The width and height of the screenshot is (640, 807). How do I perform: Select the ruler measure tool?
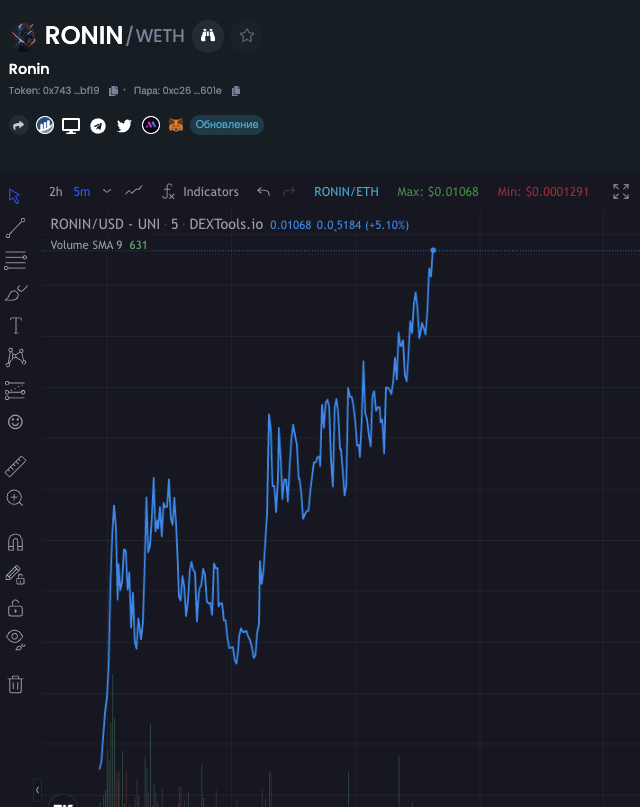click(15, 466)
